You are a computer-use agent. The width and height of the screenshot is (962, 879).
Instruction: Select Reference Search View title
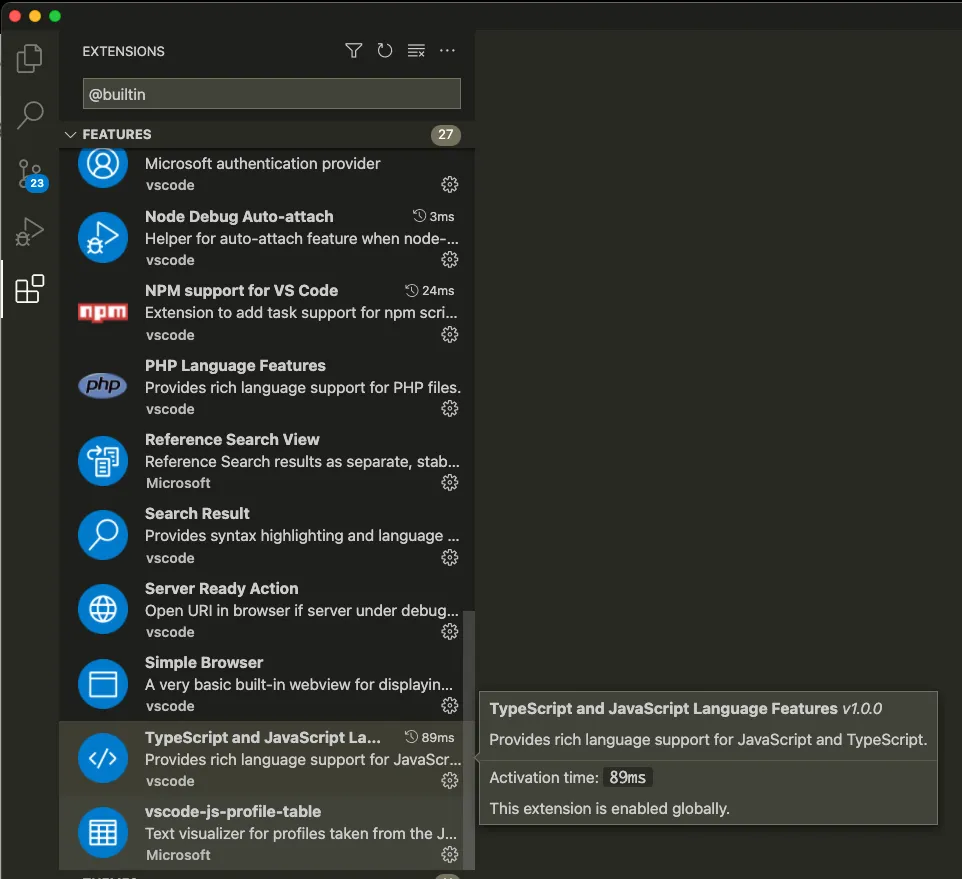point(233,440)
